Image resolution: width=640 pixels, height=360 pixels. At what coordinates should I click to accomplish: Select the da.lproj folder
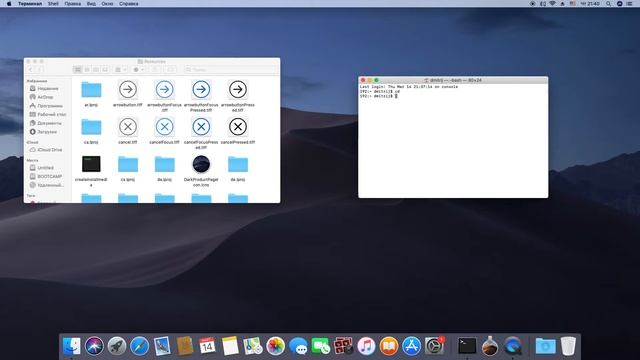164,164
